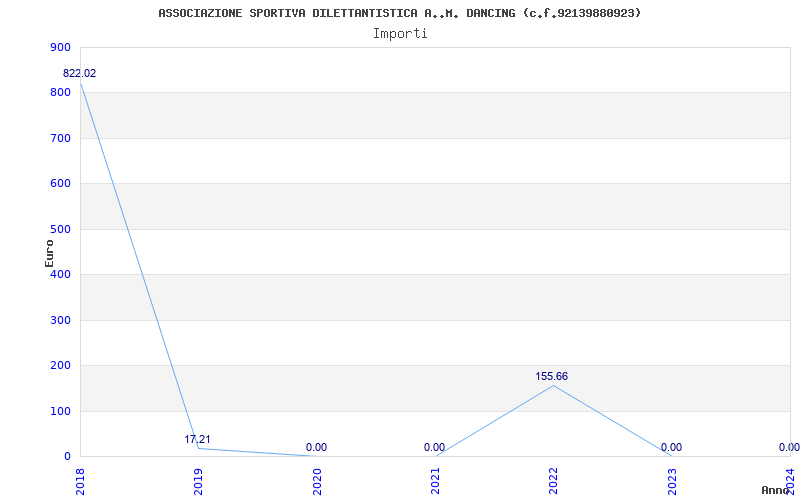
Task: Click the Euro y-axis title
Action: click(49, 253)
